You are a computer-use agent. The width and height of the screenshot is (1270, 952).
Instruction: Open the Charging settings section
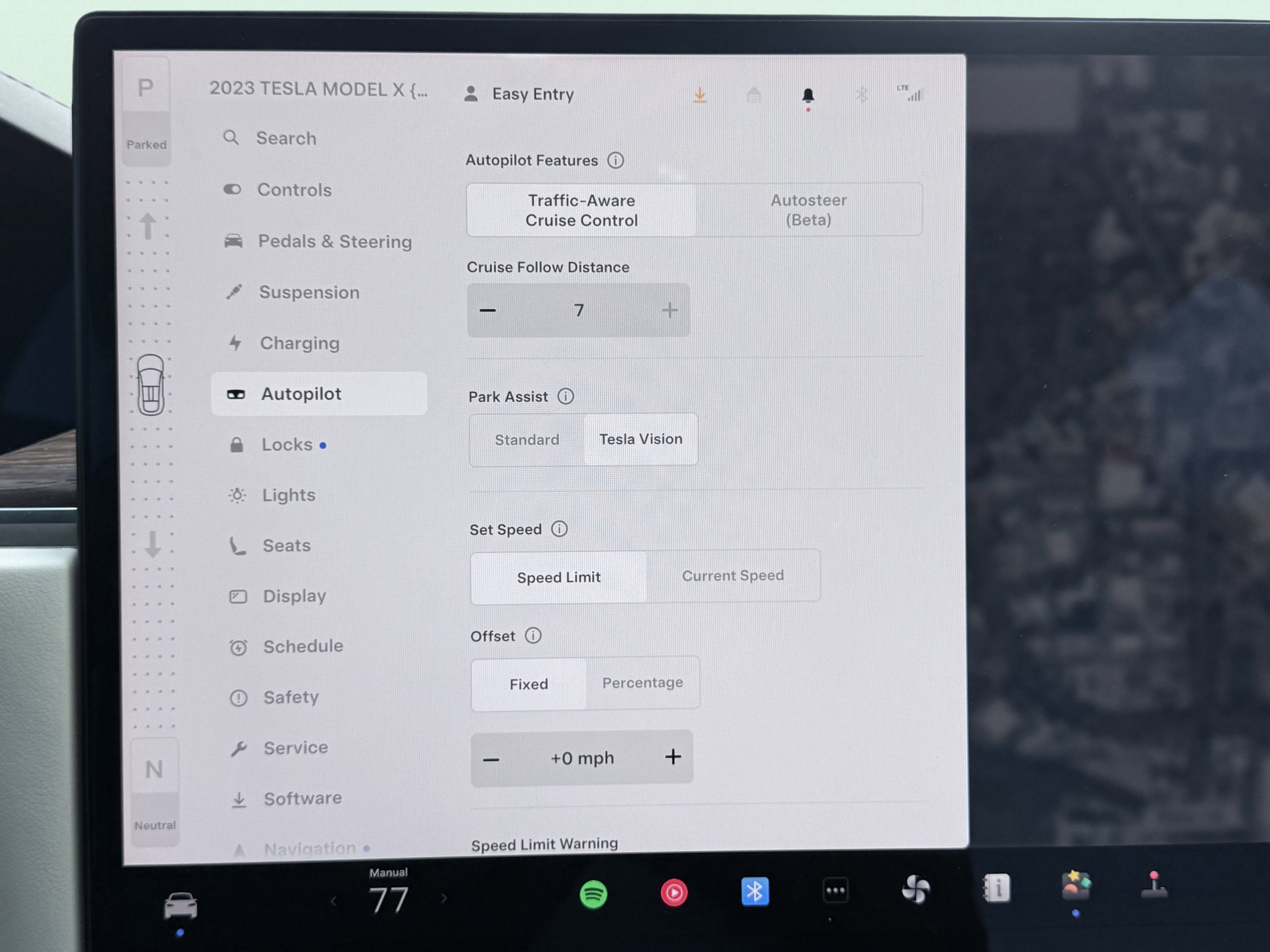300,343
